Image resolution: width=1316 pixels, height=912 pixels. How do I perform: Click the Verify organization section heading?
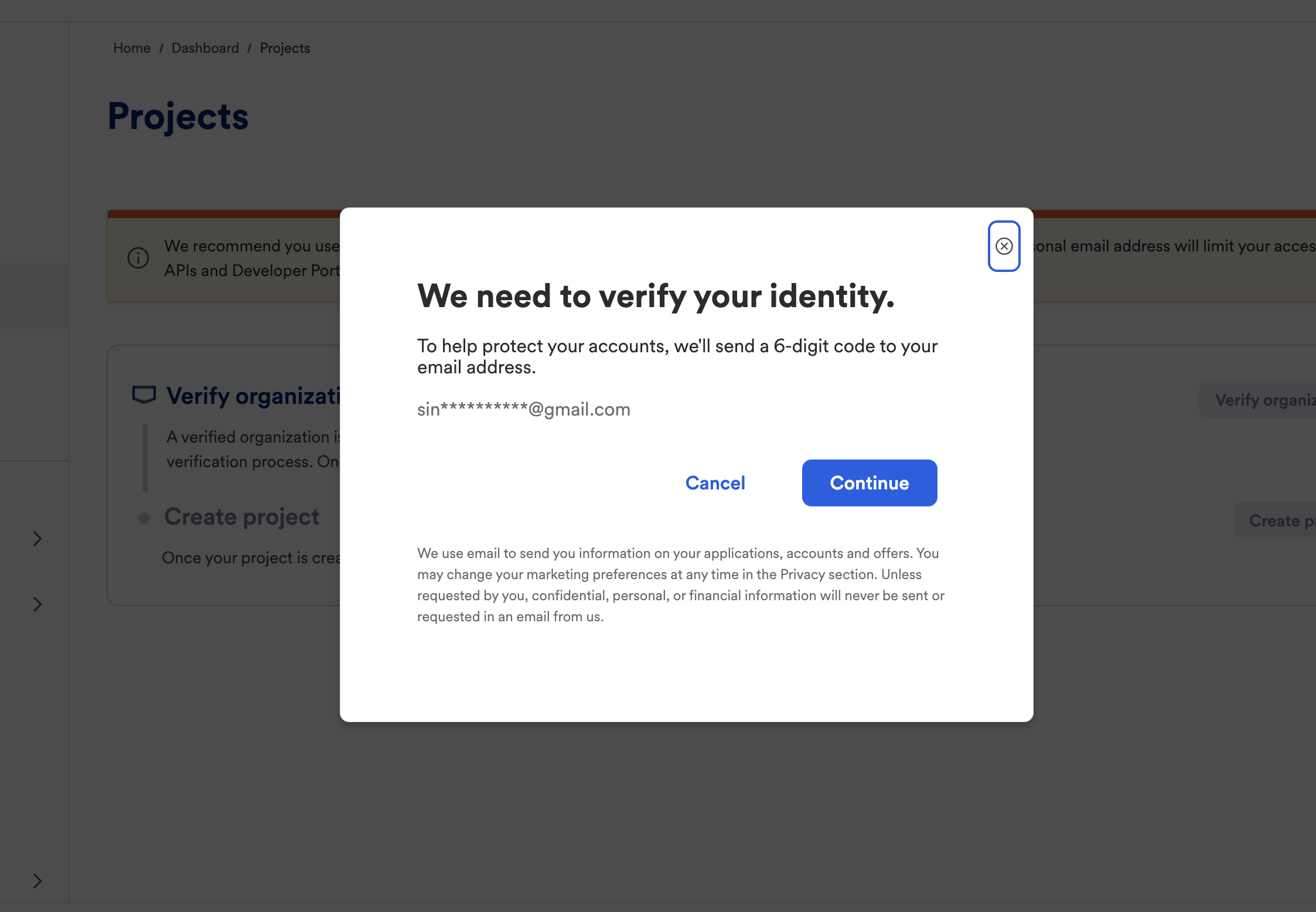tap(252, 396)
